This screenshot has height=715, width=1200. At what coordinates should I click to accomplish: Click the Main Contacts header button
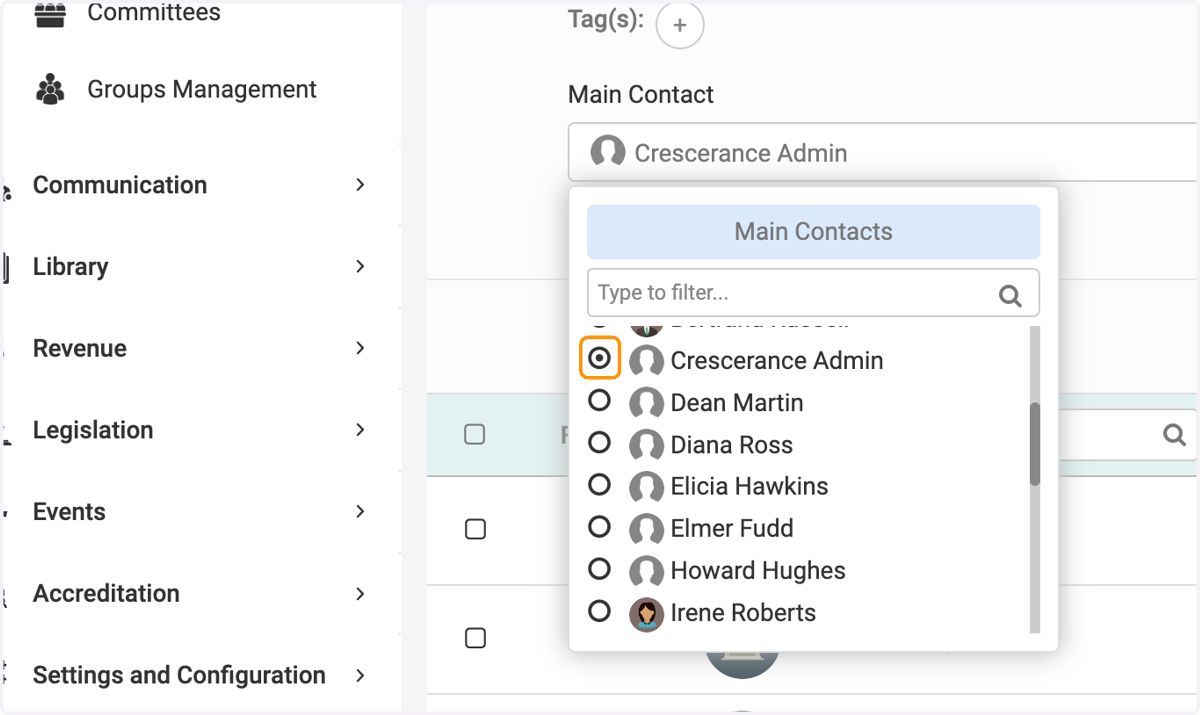(813, 232)
